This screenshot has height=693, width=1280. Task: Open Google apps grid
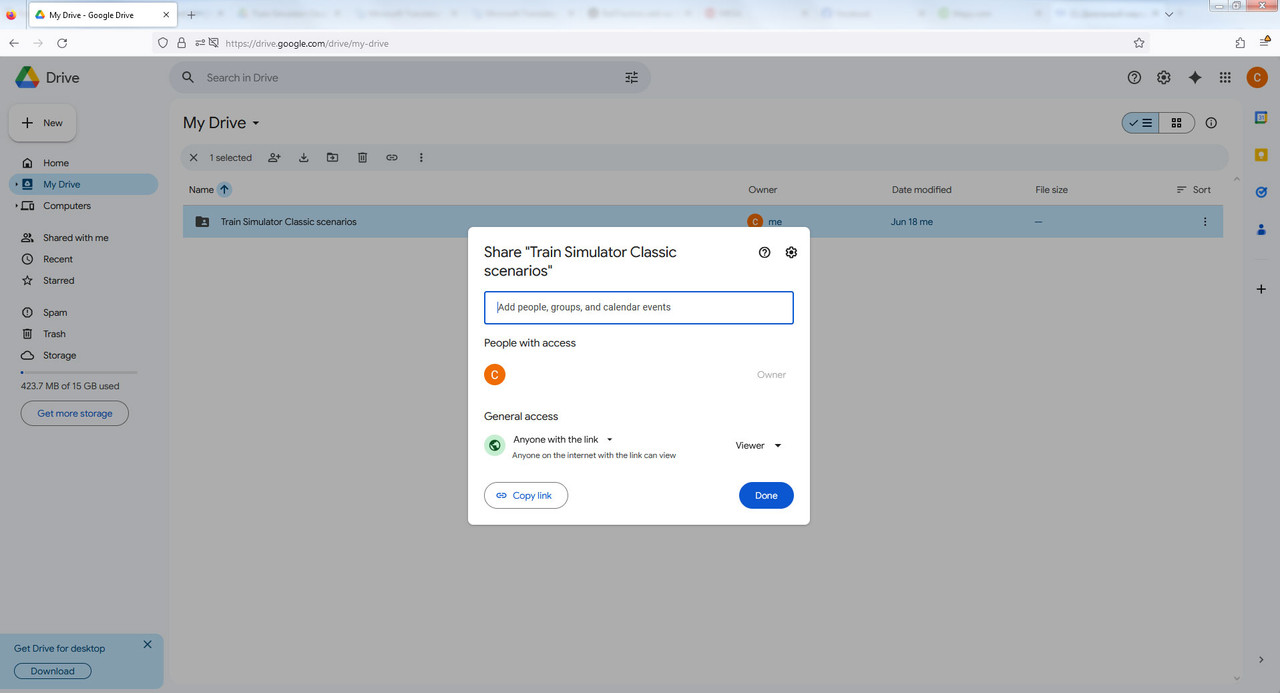coord(1225,78)
